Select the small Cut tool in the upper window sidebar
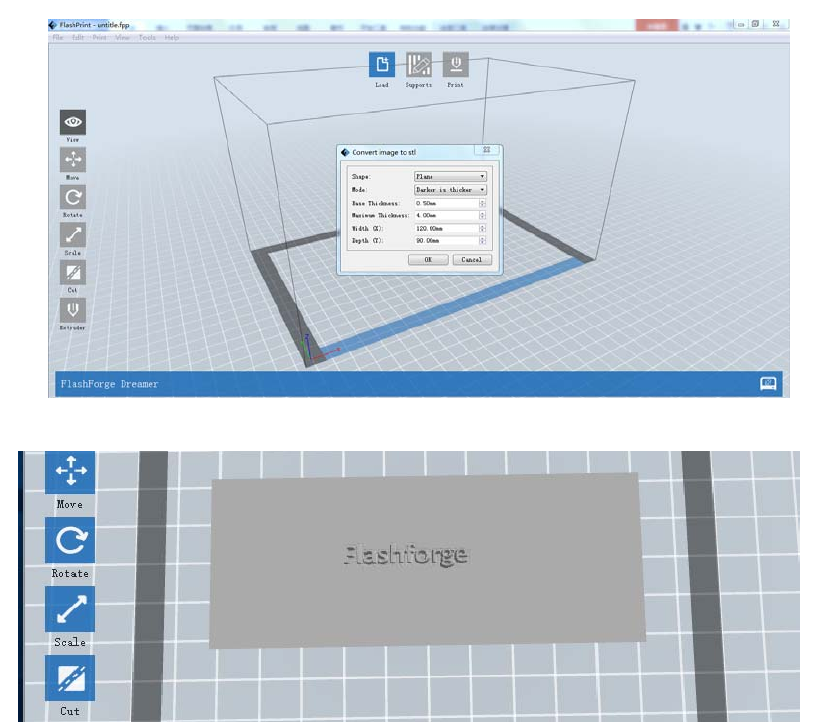Viewport: 839px width, 722px height. coord(73,272)
